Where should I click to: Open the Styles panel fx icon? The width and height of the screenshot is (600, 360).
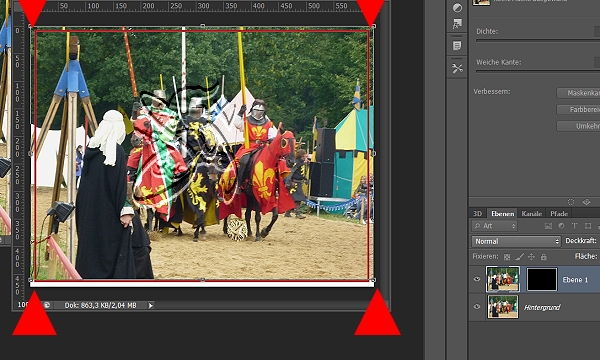coord(457,24)
